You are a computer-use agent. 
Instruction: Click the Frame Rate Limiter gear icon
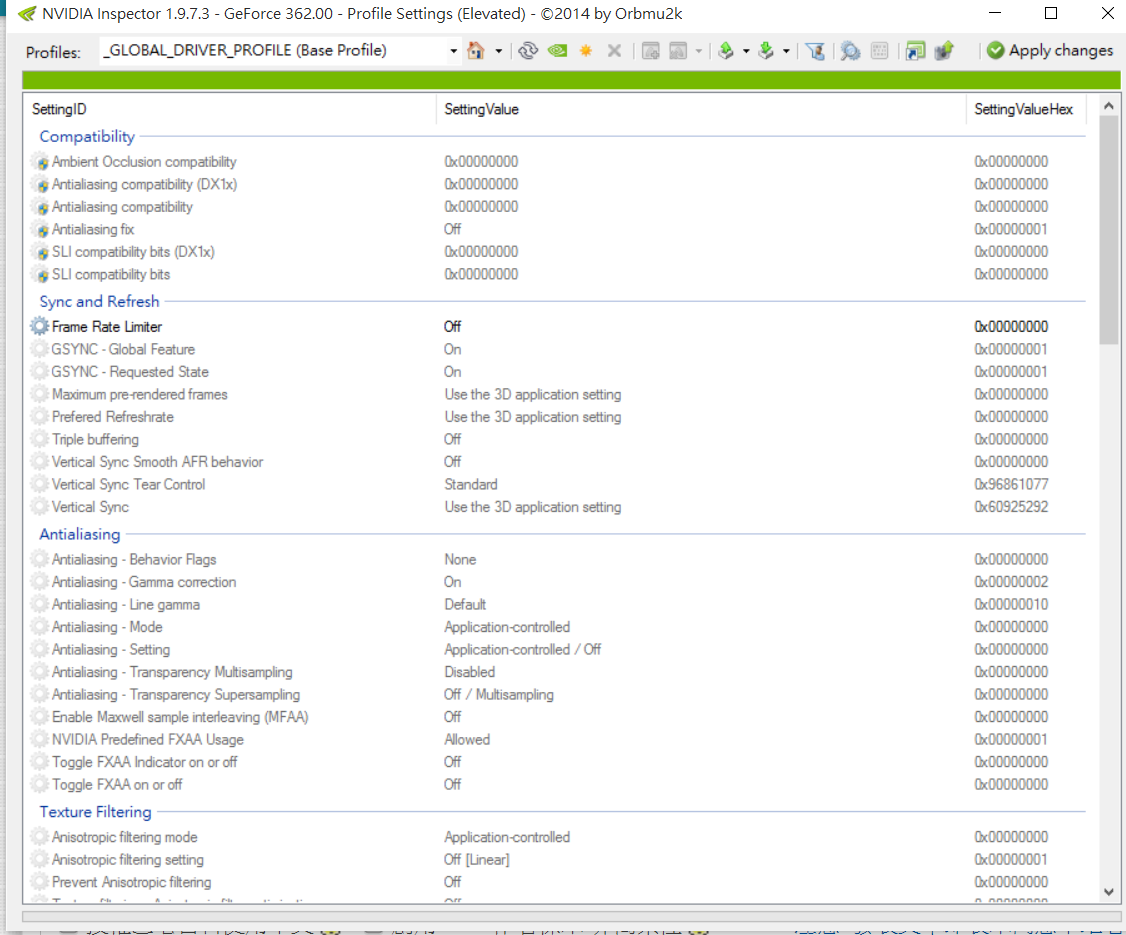click(39, 326)
